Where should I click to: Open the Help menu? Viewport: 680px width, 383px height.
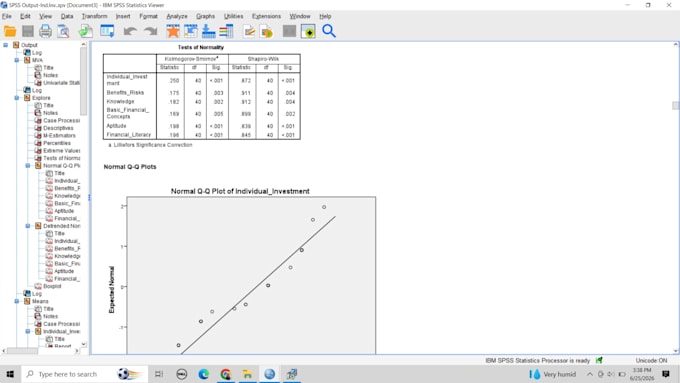325,16
